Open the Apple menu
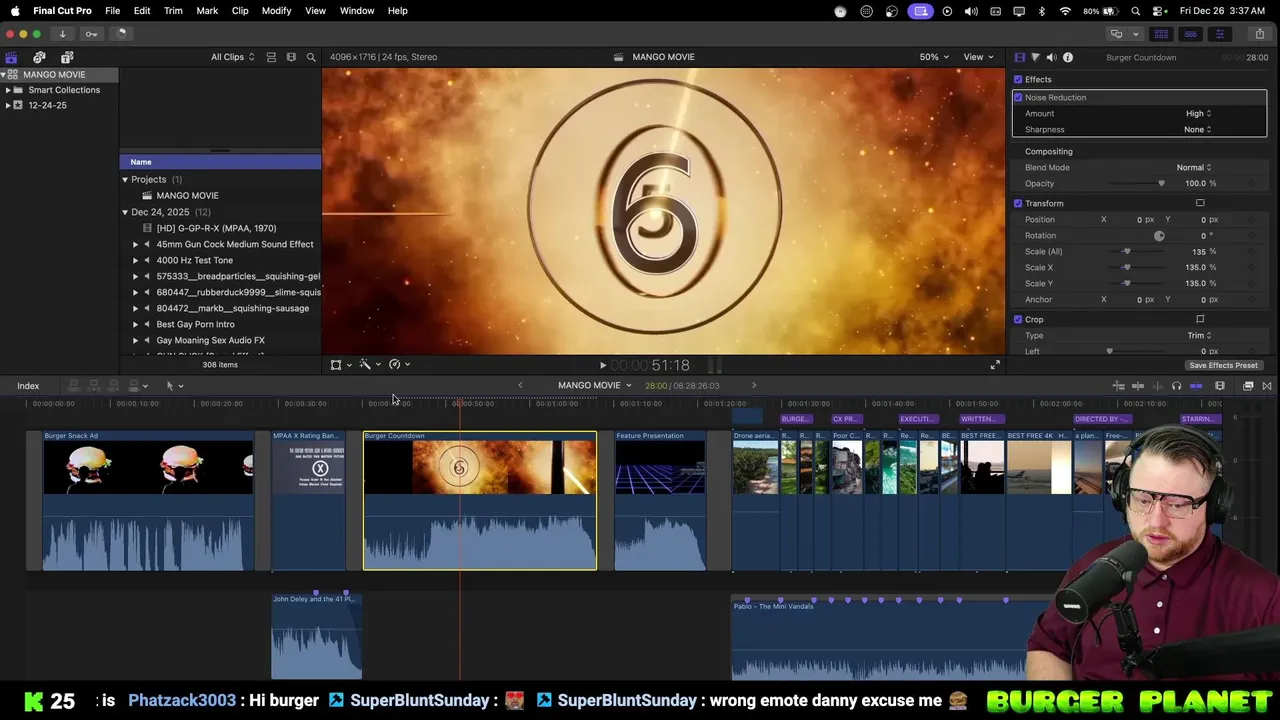This screenshot has width=1280, height=720. click(15, 10)
